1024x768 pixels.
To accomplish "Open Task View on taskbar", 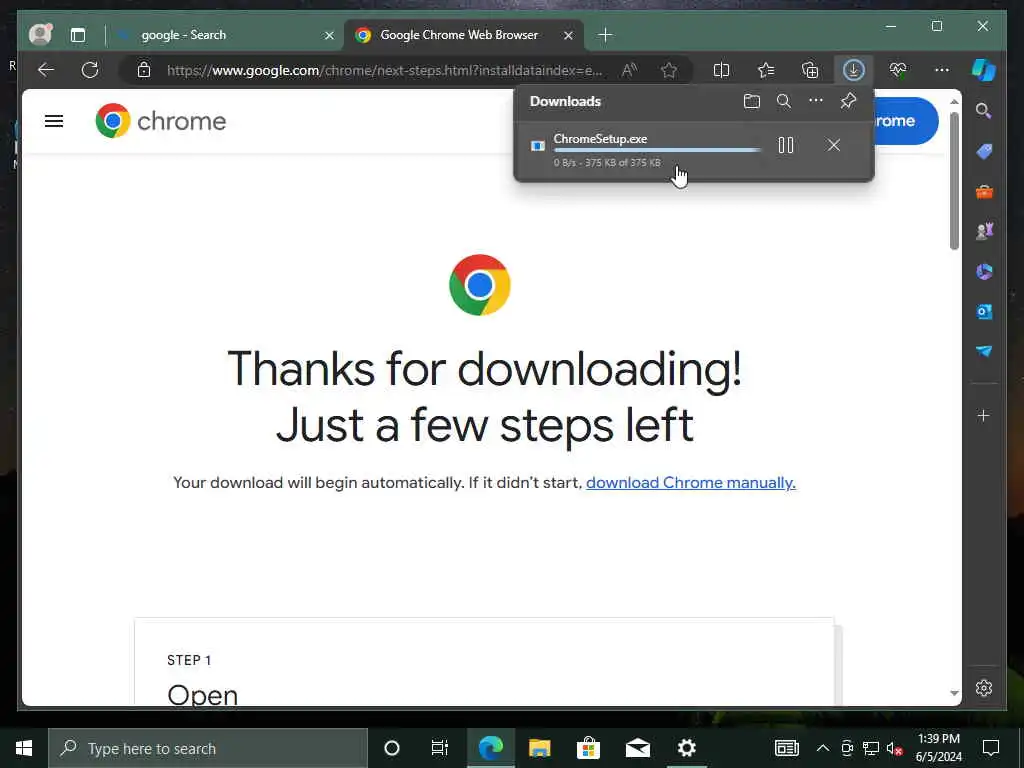I will click(440, 748).
